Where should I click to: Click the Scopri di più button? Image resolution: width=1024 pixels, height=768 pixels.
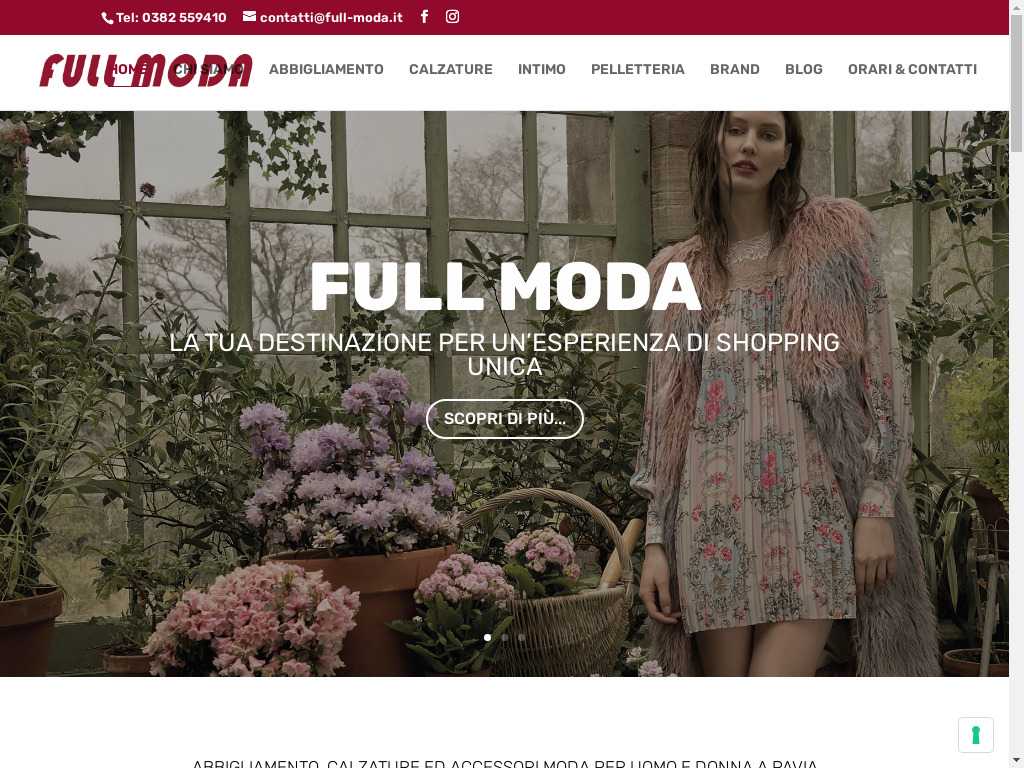point(505,419)
